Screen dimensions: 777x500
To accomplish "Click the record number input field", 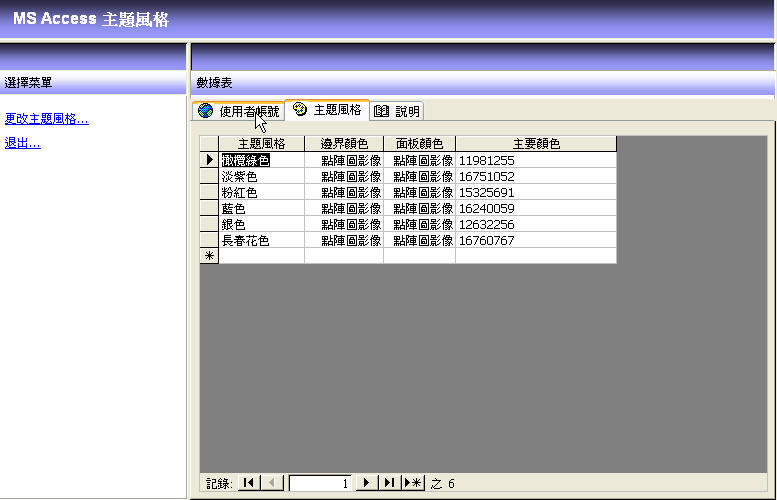I will tap(320, 483).
